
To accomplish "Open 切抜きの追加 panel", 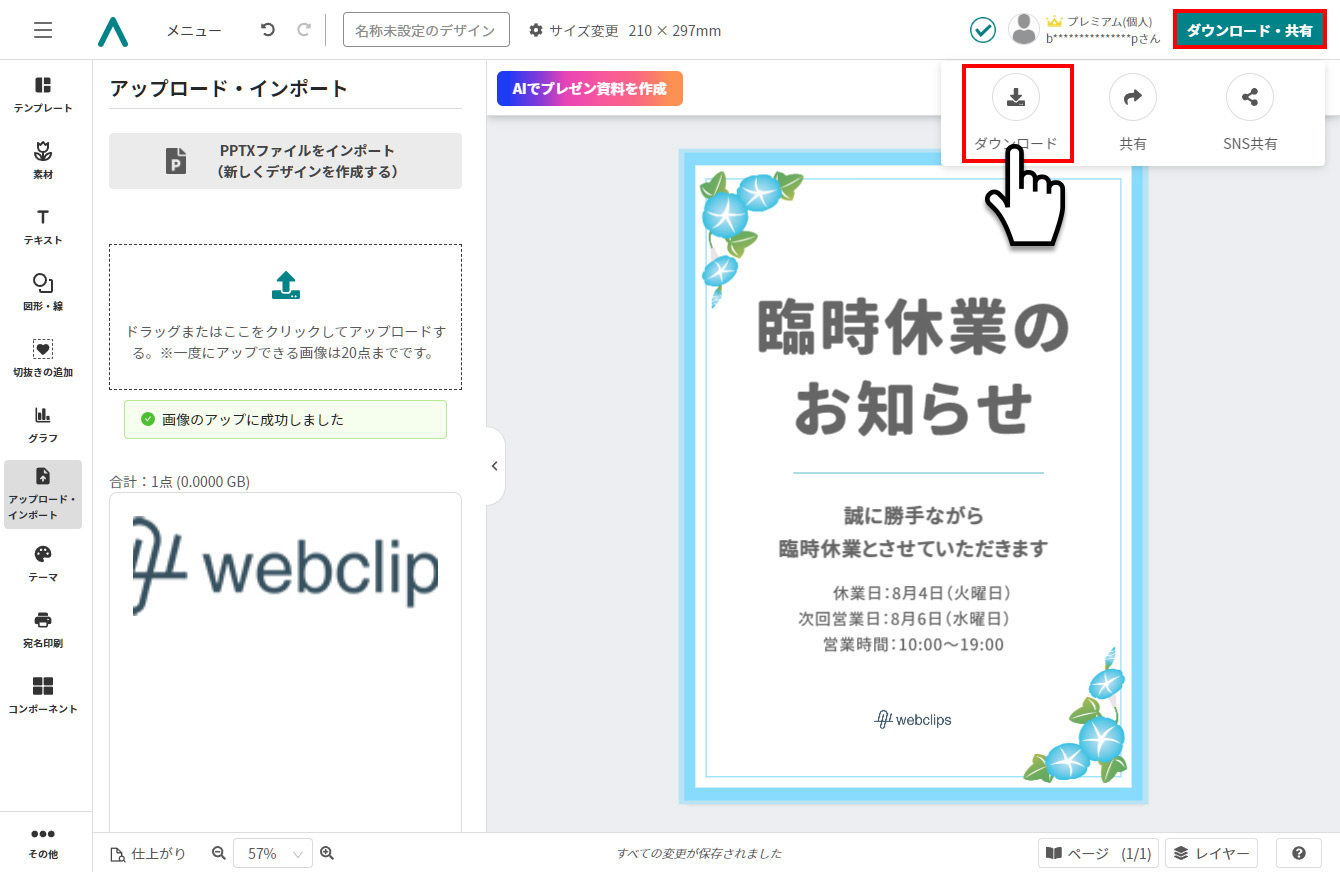I will pos(43,359).
